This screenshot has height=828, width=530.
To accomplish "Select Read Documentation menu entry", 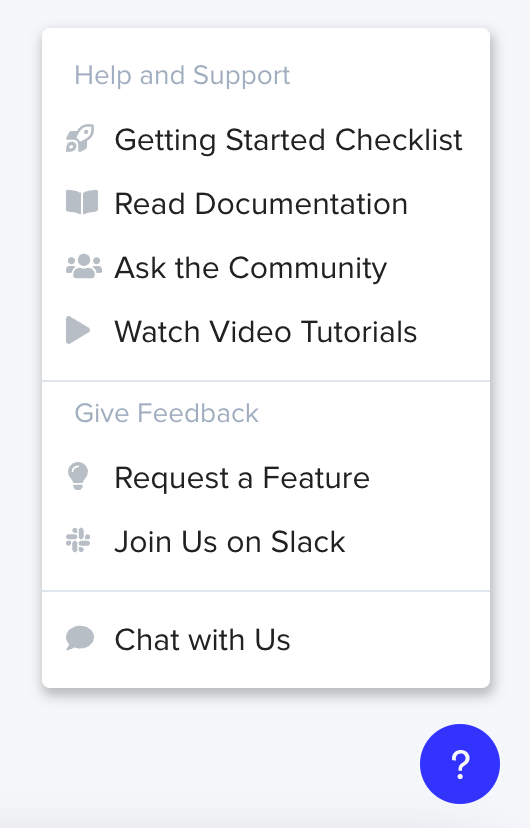I will (266, 203).
